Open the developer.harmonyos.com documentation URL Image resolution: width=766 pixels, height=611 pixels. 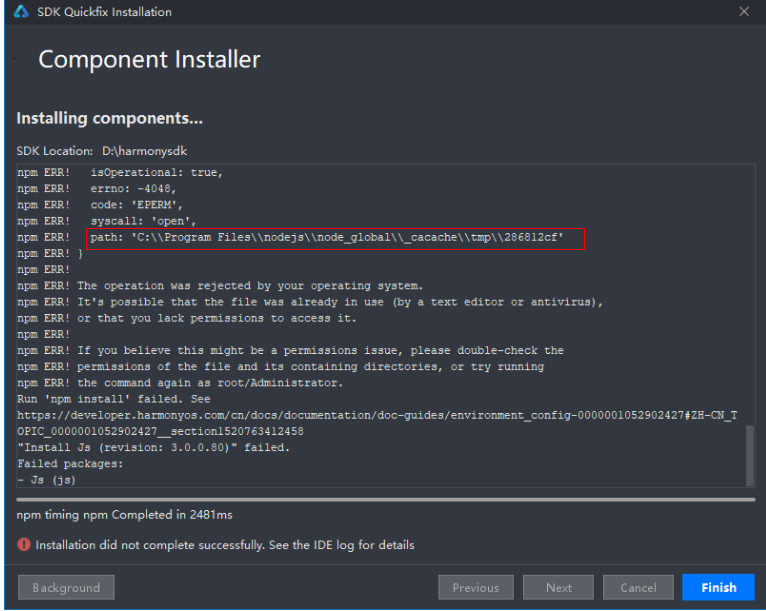point(377,423)
